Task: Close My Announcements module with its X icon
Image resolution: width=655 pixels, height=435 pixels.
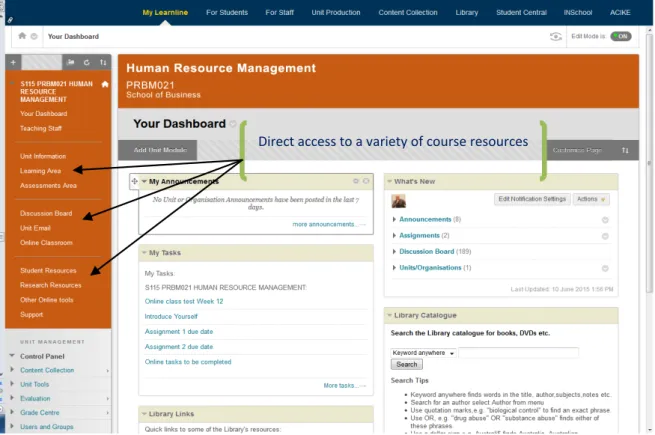Action: point(366,181)
